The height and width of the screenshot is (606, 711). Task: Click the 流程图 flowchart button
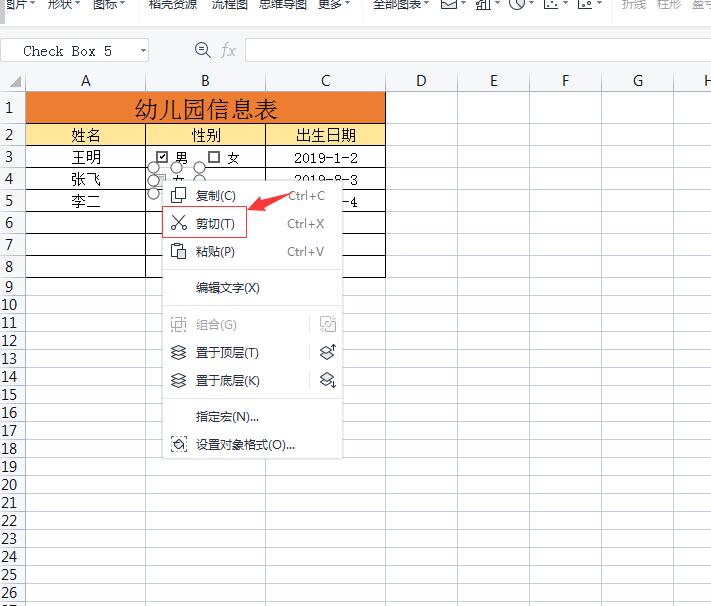pyautogui.click(x=230, y=5)
